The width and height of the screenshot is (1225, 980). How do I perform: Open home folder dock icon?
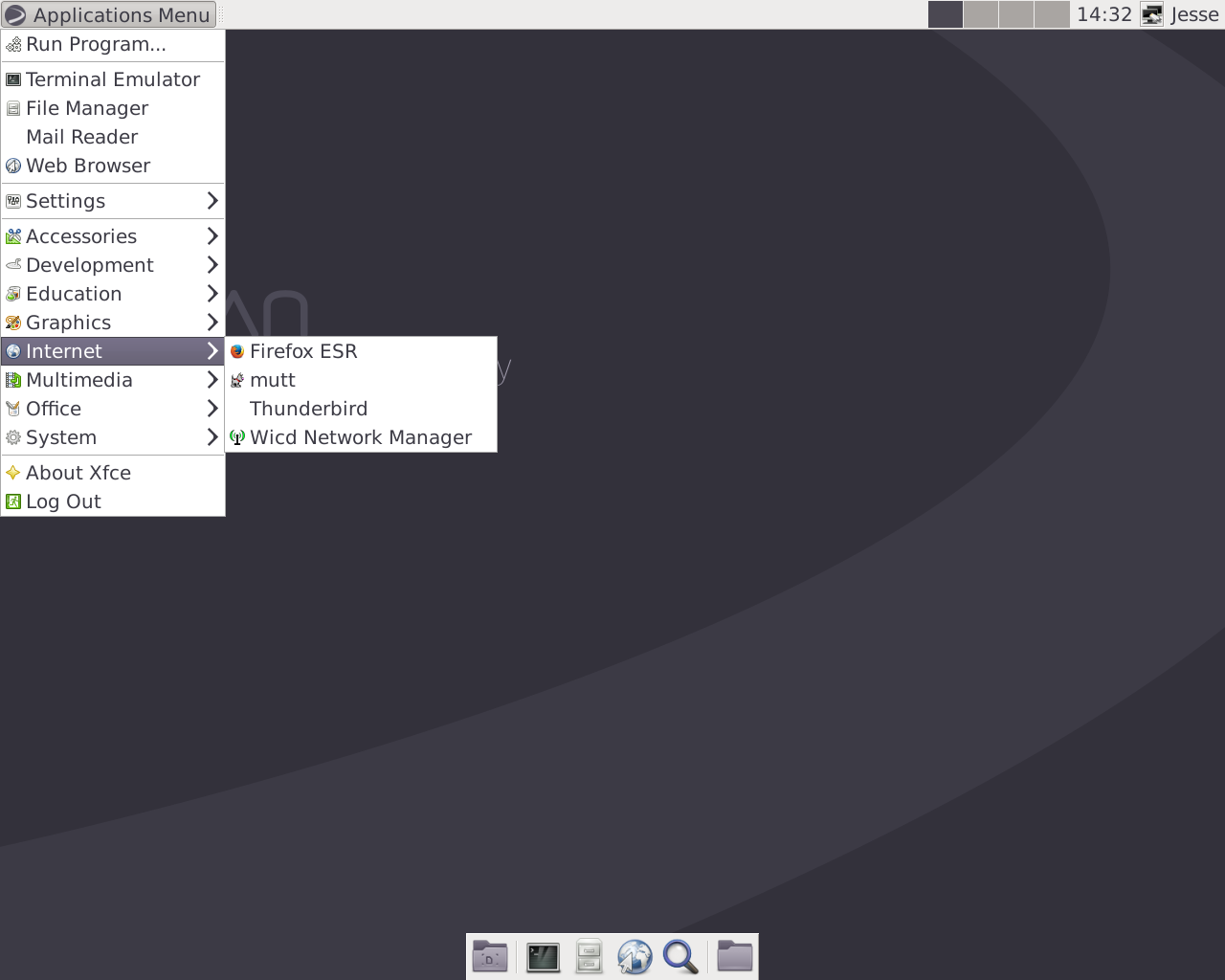pos(735,956)
